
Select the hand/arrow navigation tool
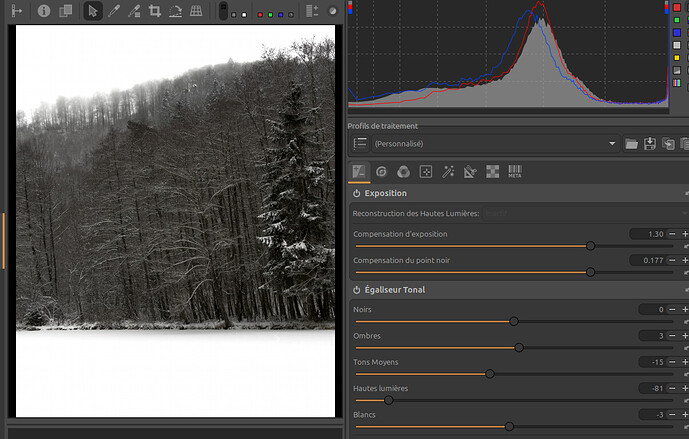point(93,12)
